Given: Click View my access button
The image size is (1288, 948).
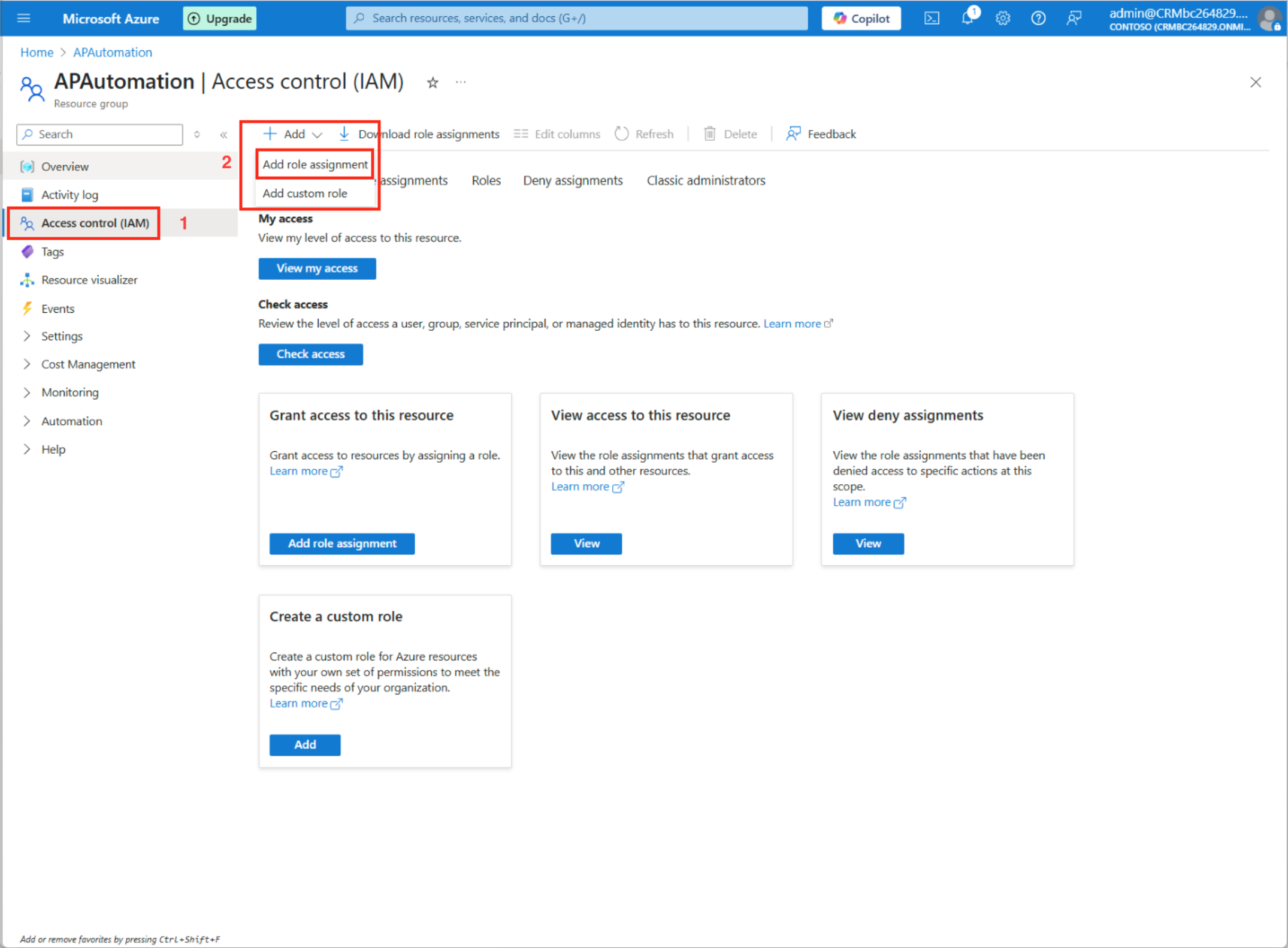Looking at the screenshot, I should [317, 268].
